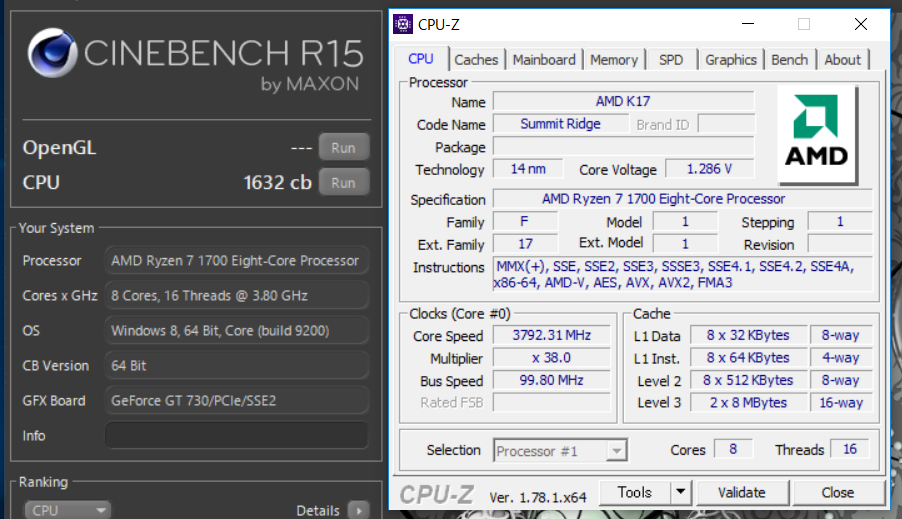
Task: Open the Mainboard tab
Action: pyautogui.click(x=544, y=60)
